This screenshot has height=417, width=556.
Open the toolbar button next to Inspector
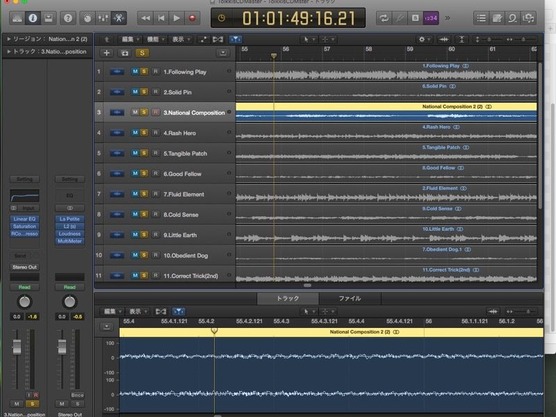[48, 18]
